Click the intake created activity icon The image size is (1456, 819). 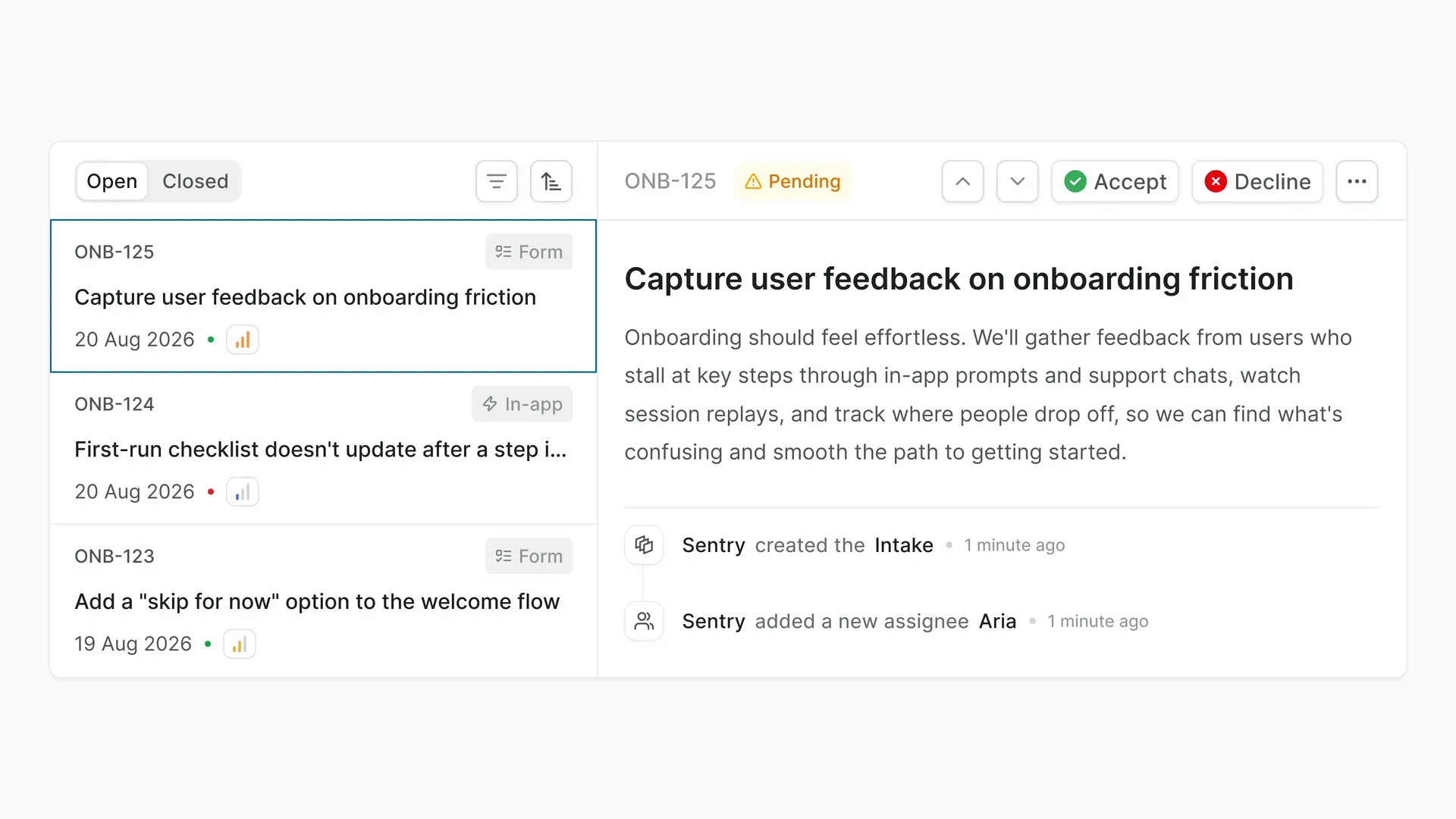click(x=644, y=545)
